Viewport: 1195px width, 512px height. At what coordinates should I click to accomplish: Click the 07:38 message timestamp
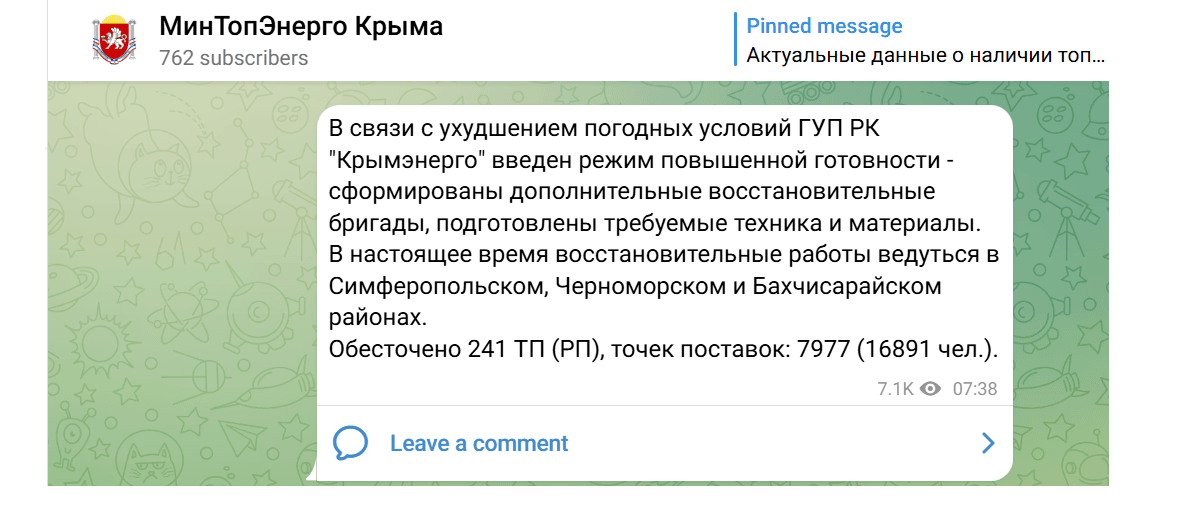[x=975, y=389]
